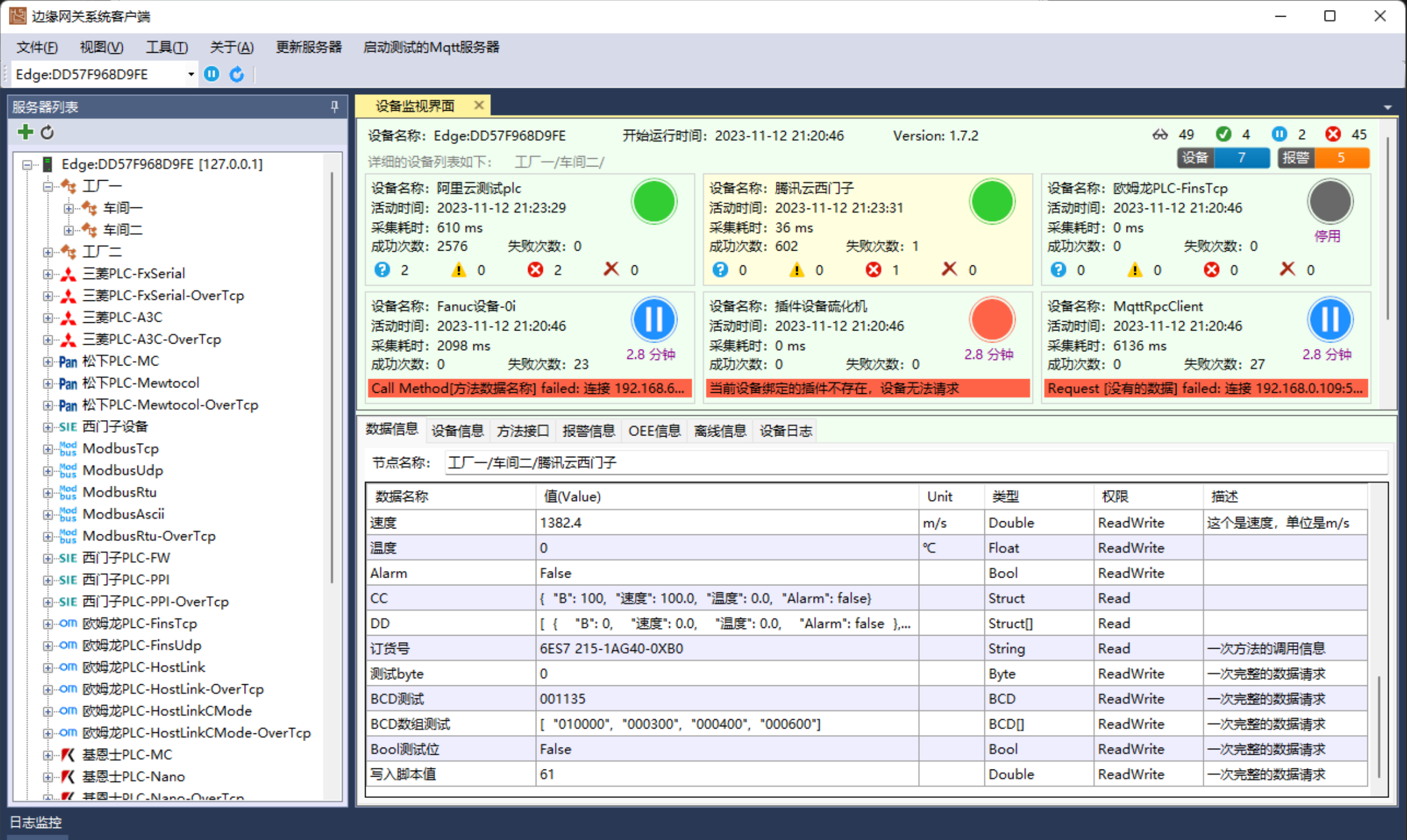The image size is (1407, 840).
Task: Click the red circle on 插件设备硫化机 card
Action: coord(992,319)
